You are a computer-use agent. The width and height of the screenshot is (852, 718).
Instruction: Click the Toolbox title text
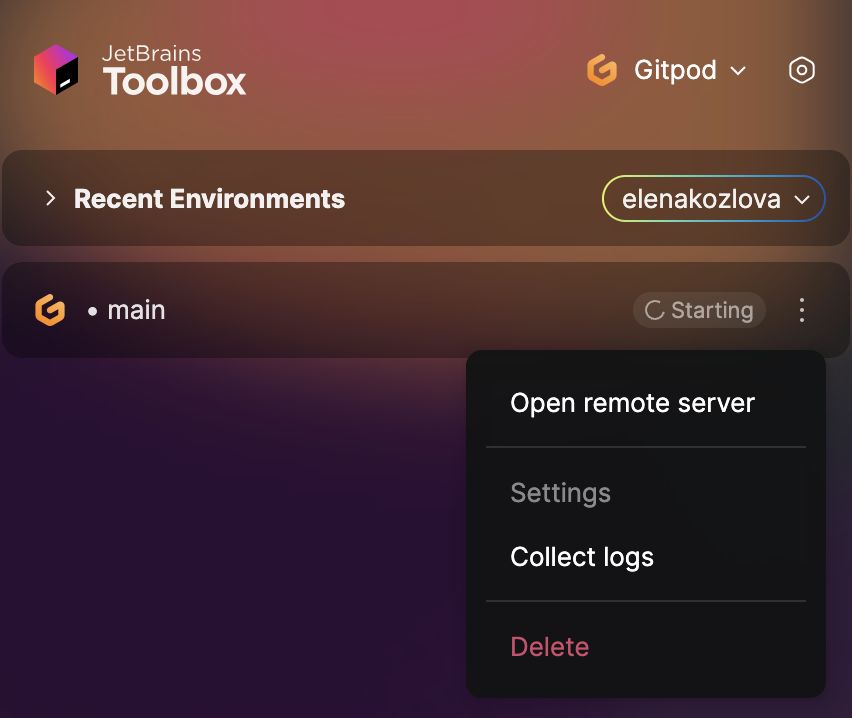pyautogui.click(x=174, y=81)
